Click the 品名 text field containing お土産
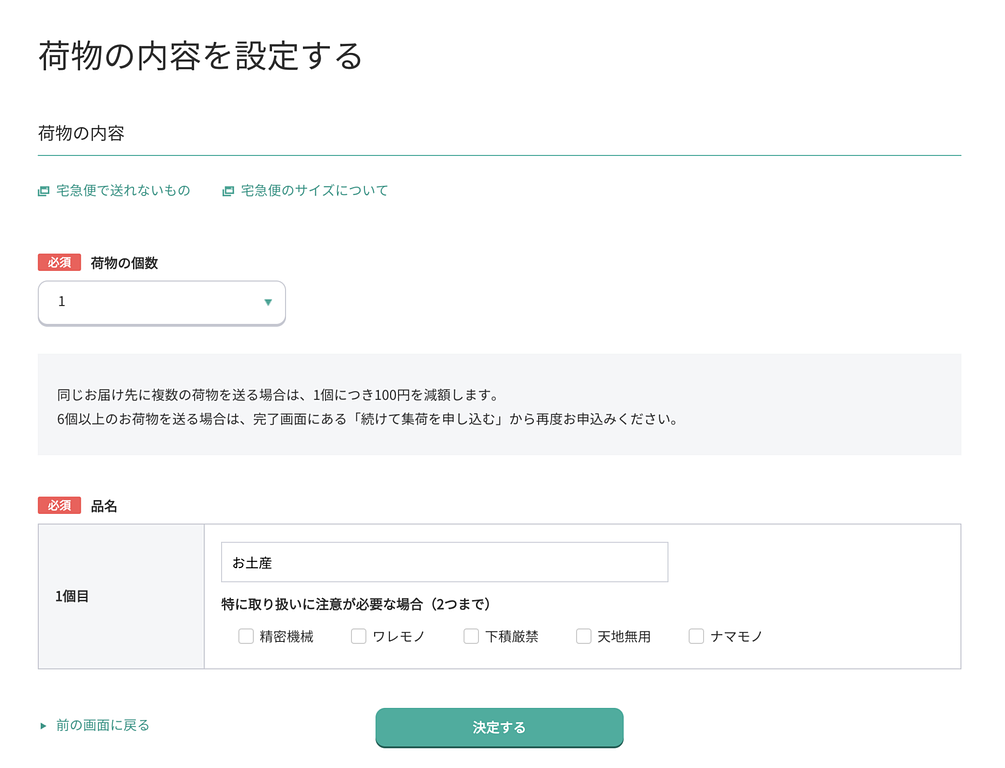Screen dimensions: 1005x768 click(444, 562)
